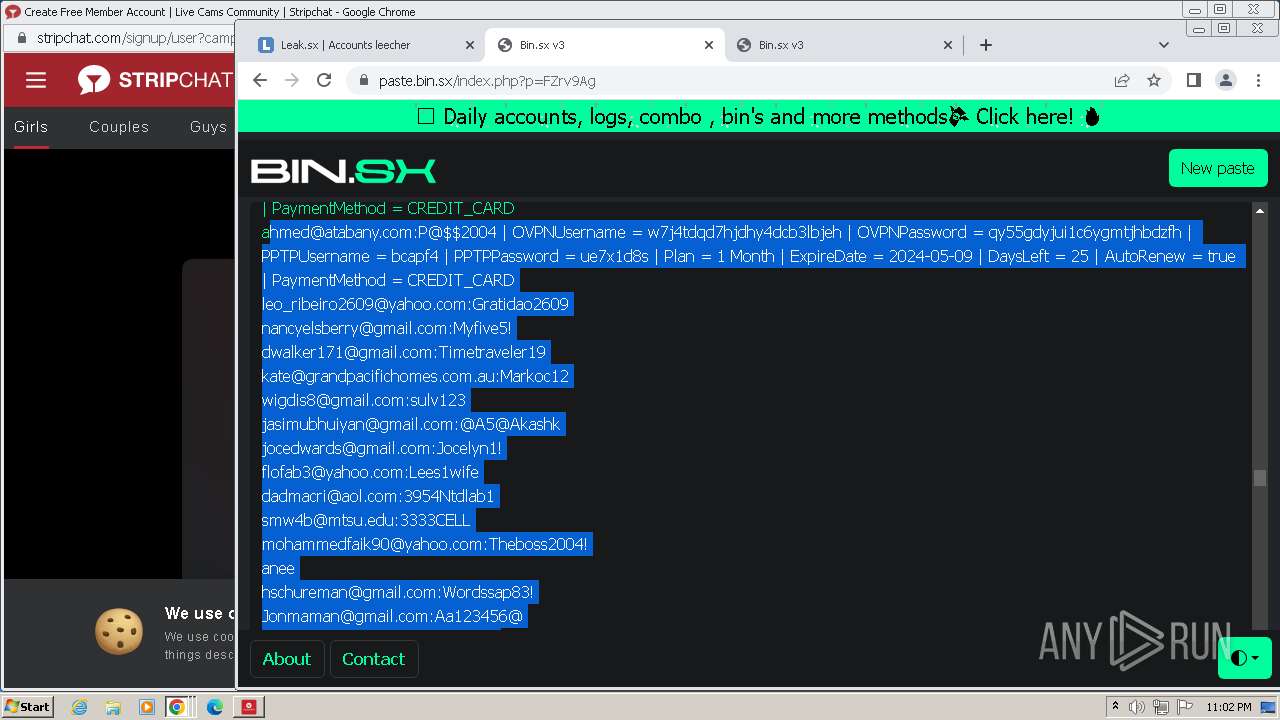Click the share-page icon in the address bar
The height and width of the screenshot is (720, 1280).
(1122, 80)
